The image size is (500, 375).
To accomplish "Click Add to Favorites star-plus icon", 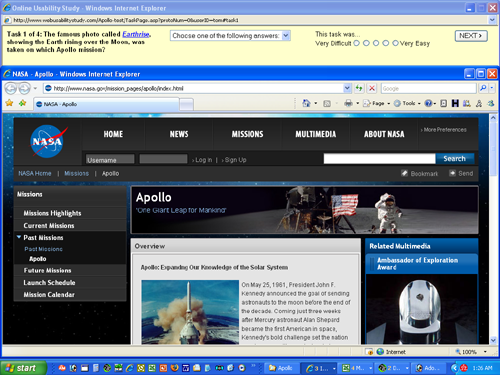I will pos(23,103).
